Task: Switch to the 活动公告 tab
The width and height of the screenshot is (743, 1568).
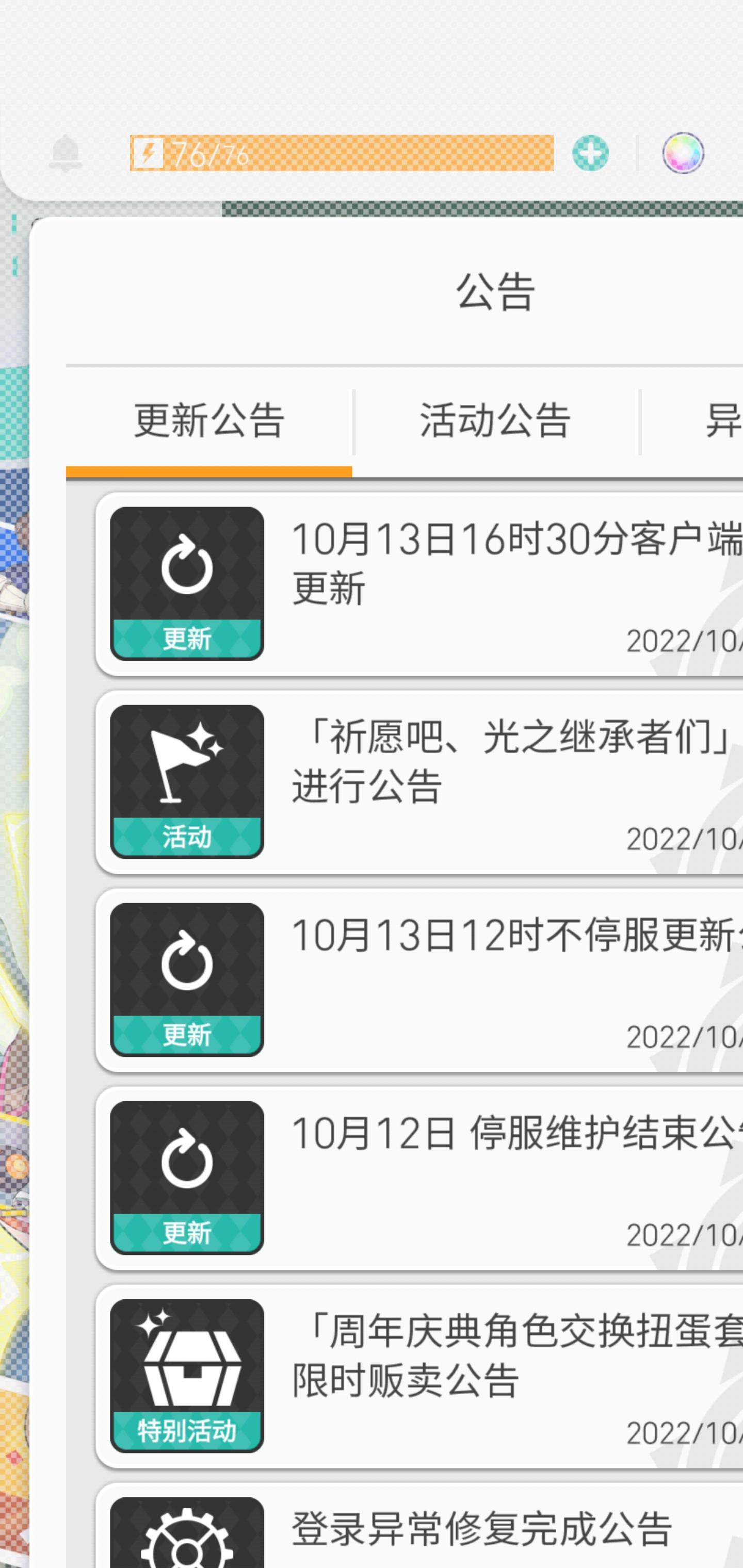Action: 495,421
